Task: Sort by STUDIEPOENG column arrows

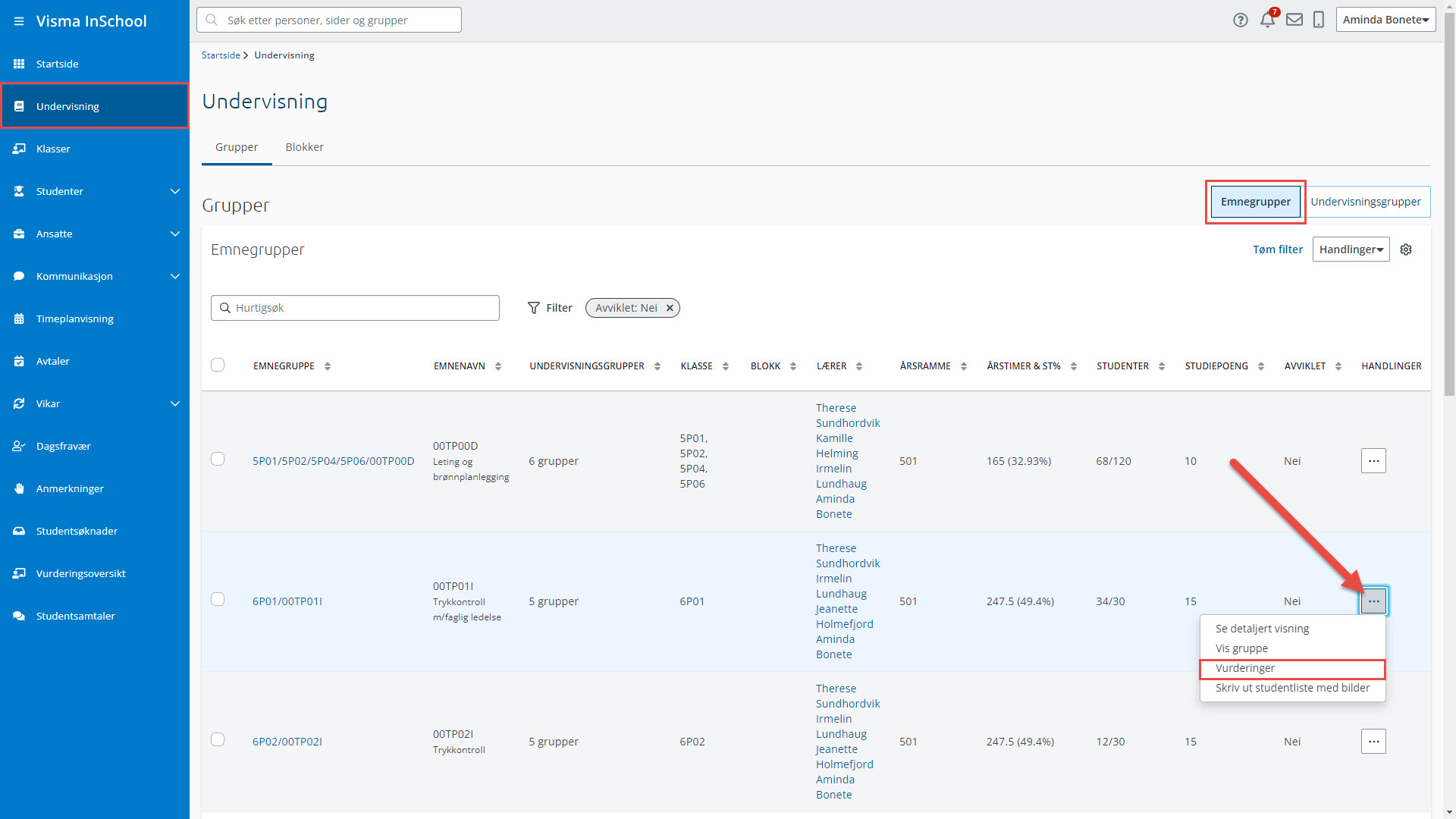Action: click(1261, 366)
